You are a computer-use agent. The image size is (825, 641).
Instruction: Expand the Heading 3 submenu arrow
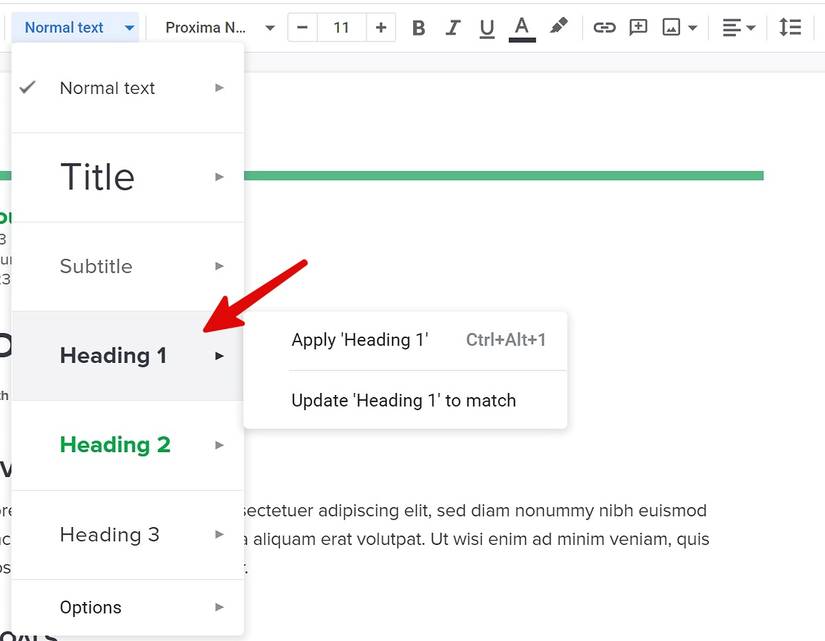[x=219, y=535]
